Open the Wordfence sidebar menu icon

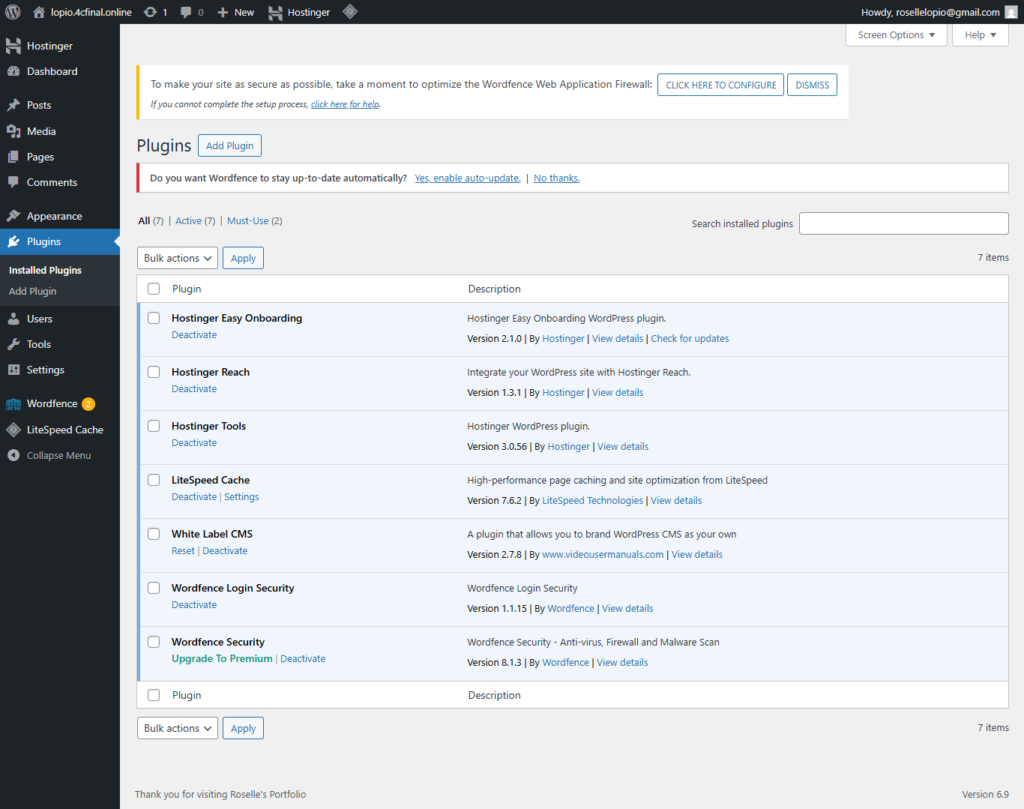point(13,404)
